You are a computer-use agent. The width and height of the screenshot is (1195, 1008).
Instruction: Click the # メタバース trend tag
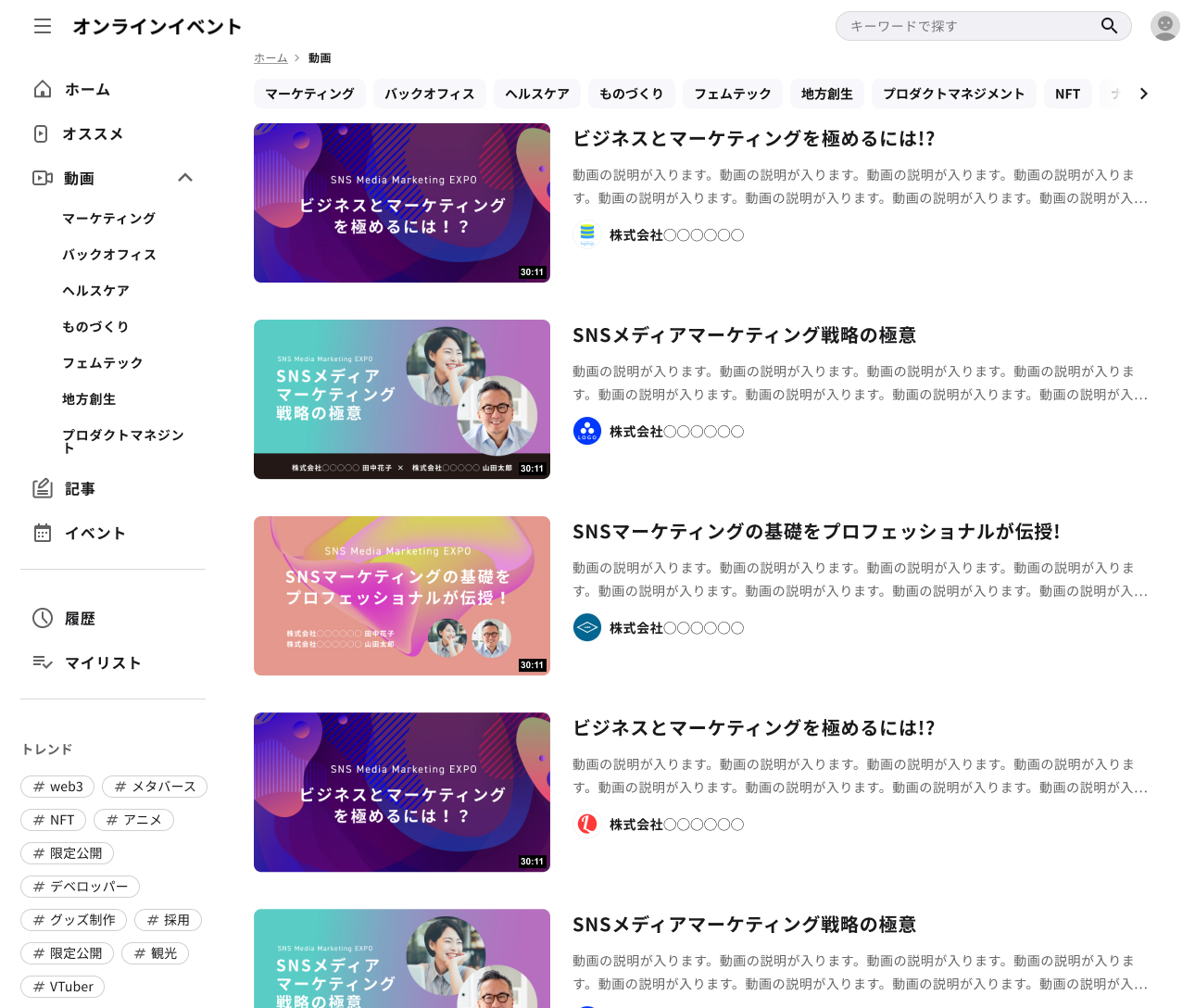point(155,787)
